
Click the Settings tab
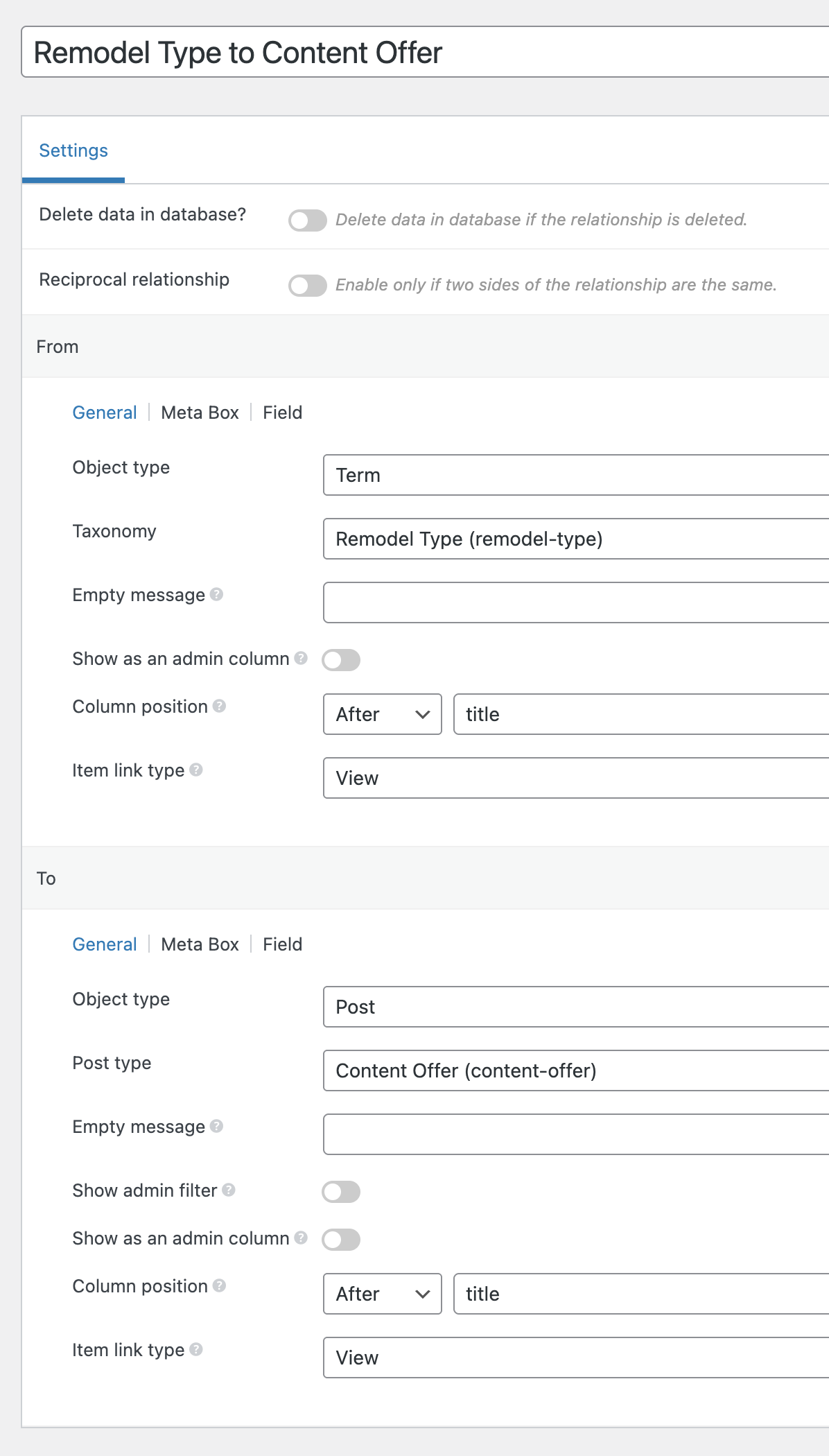[73, 150]
